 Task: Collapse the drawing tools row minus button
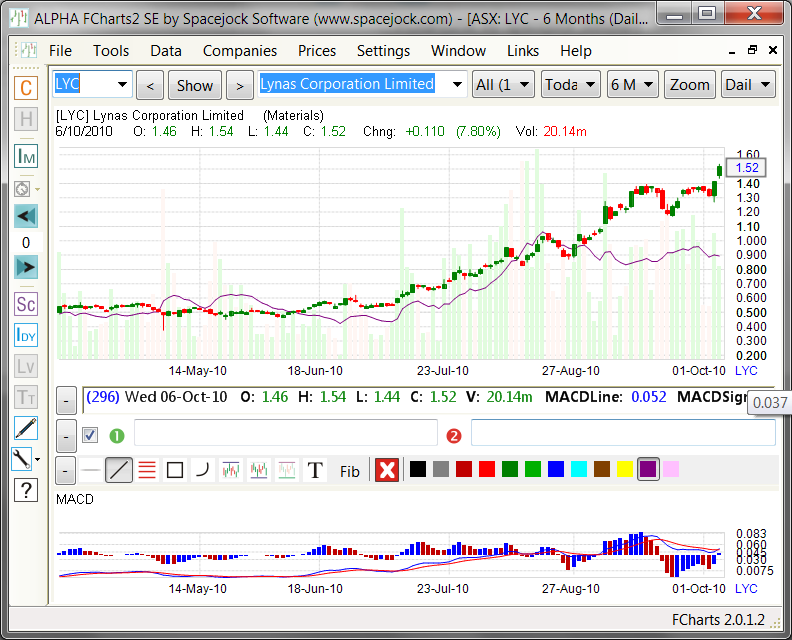(66, 470)
